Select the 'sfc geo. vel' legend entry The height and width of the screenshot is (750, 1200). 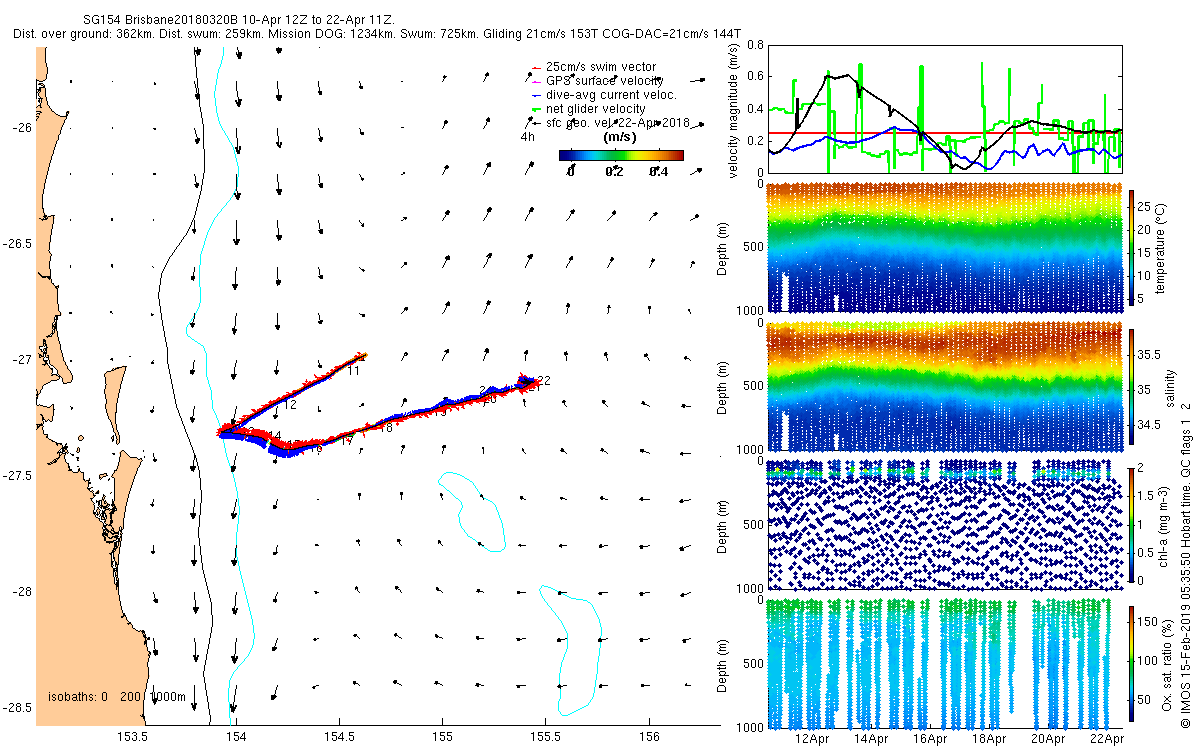tap(611, 123)
